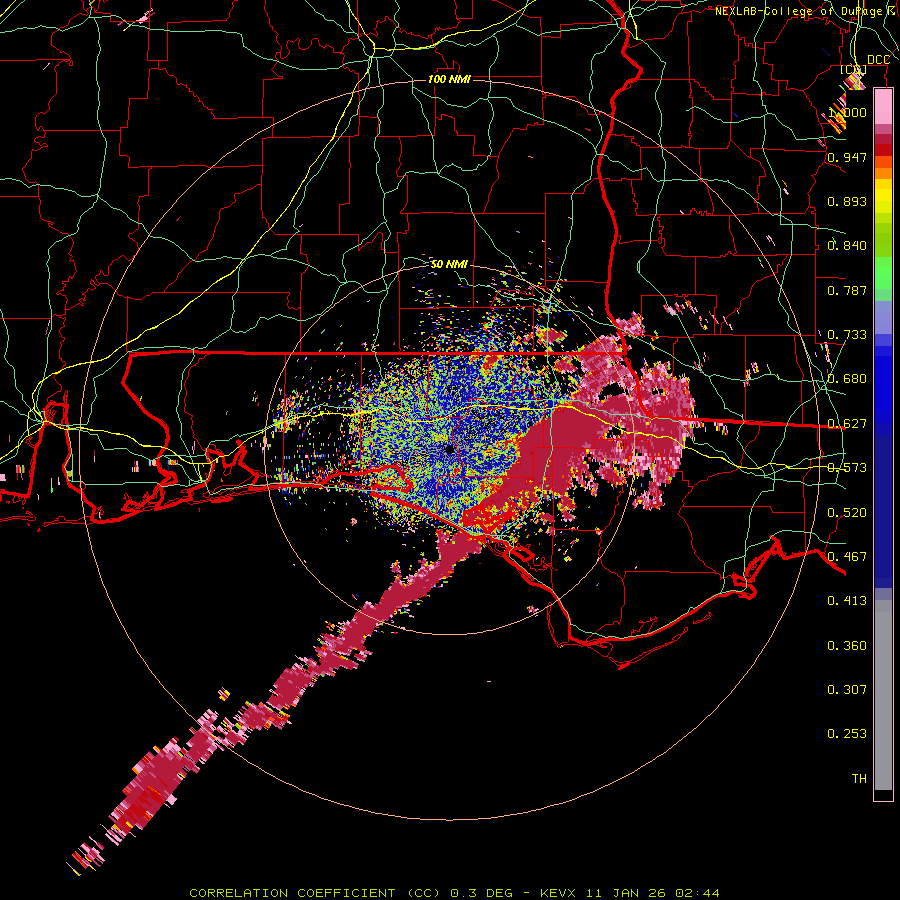Pick the gray segment near 0.307
900x900 pixels.
click(883, 695)
